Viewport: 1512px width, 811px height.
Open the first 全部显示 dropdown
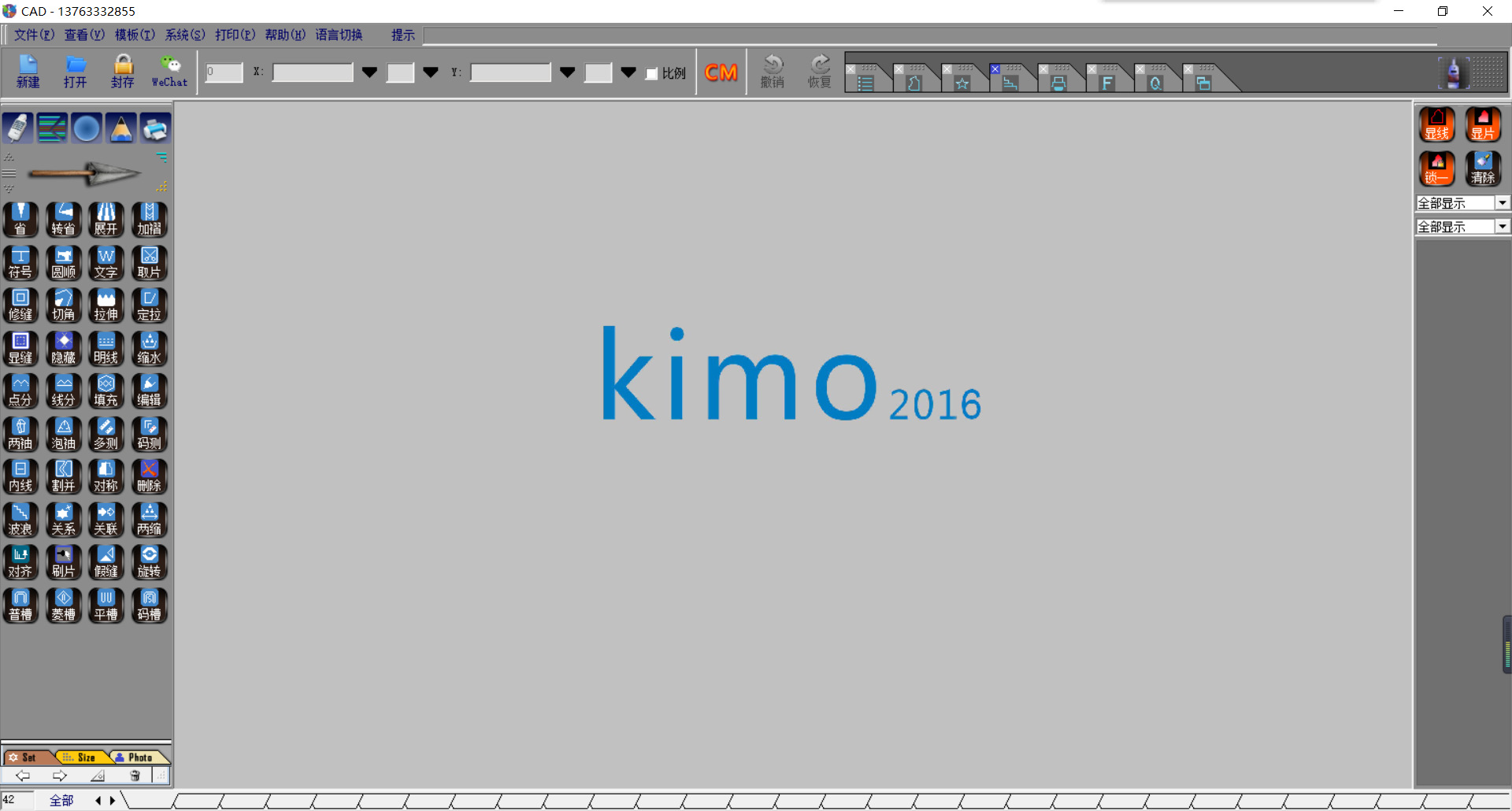pyautogui.click(x=1503, y=203)
